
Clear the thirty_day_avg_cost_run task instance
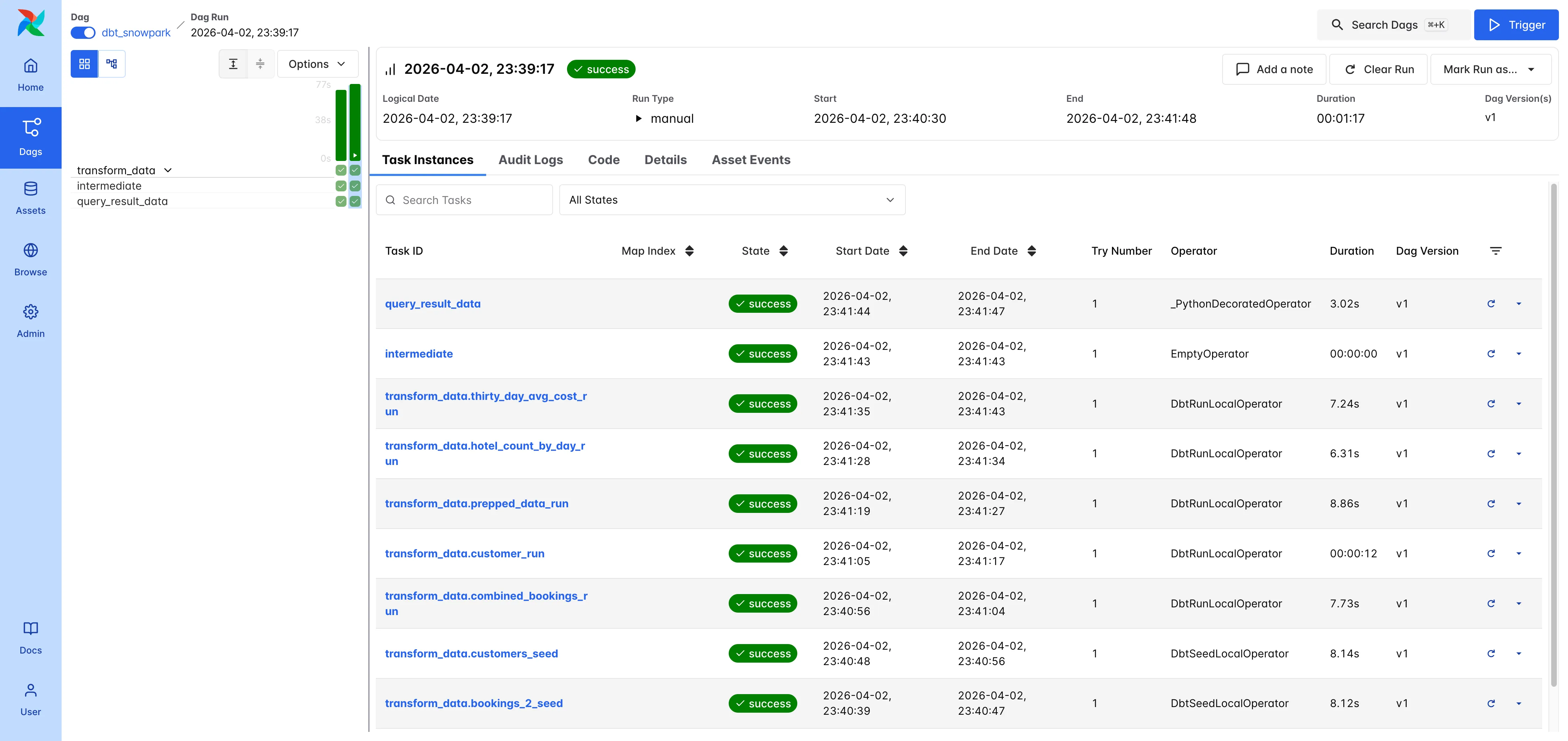pyautogui.click(x=1491, y=403)
